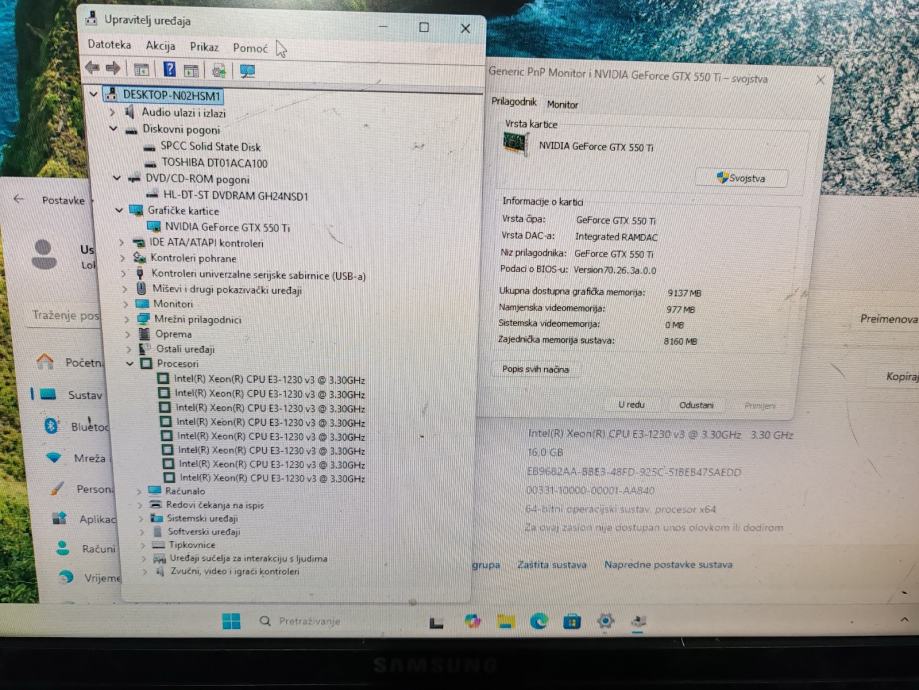Select the last Intel Xeon E3-1230 v3 entry

[272, 478]
